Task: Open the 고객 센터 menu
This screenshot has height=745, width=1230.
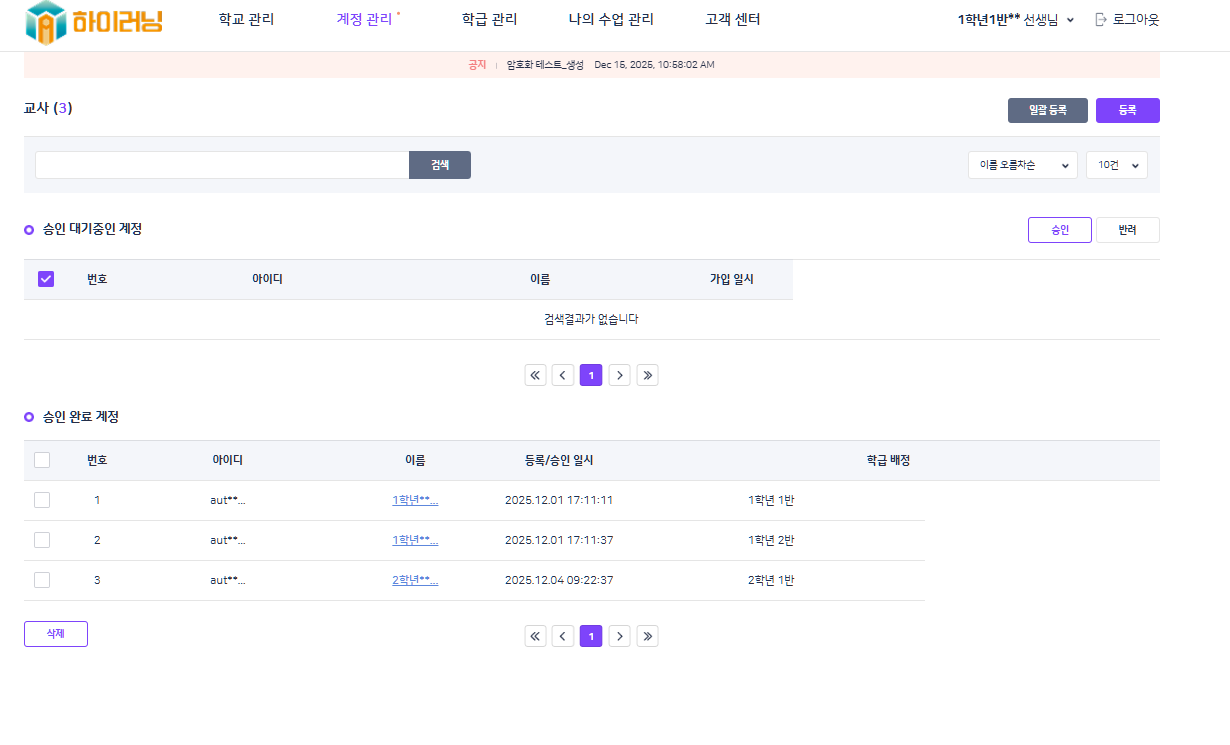Action: click(x=732, y=20)
